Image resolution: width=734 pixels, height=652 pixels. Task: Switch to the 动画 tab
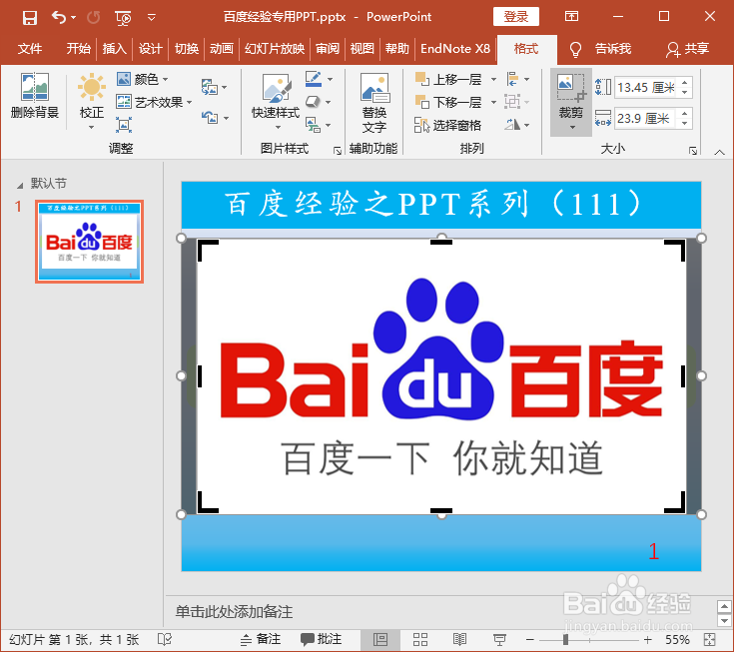tap(221, 48)
